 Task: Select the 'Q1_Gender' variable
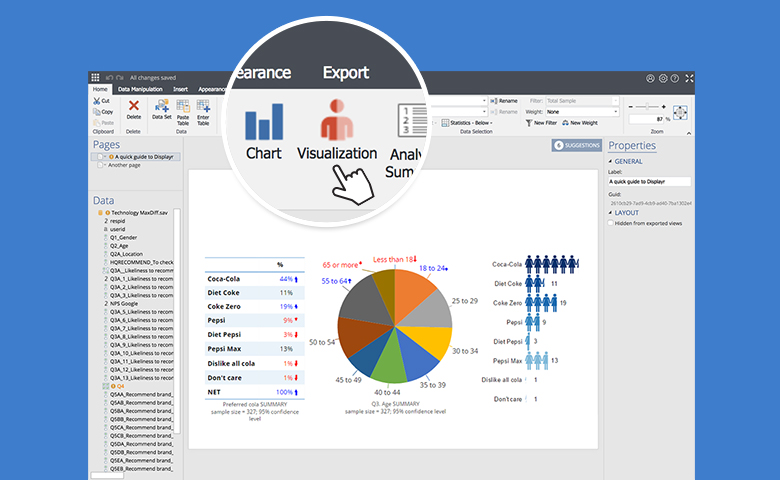pos(123,238)
